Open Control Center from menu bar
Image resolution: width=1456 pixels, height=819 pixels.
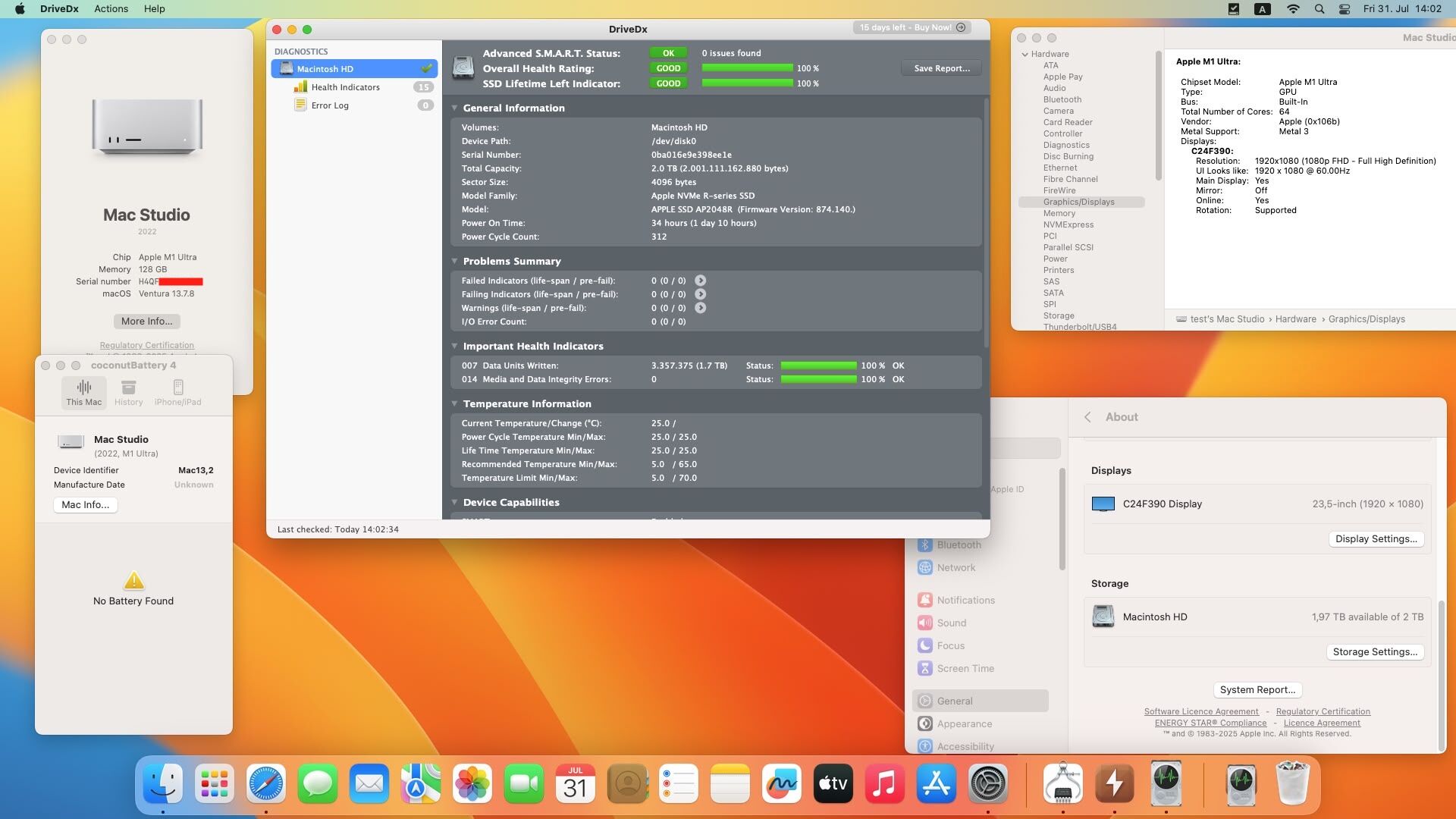[x=1344, y=9]
